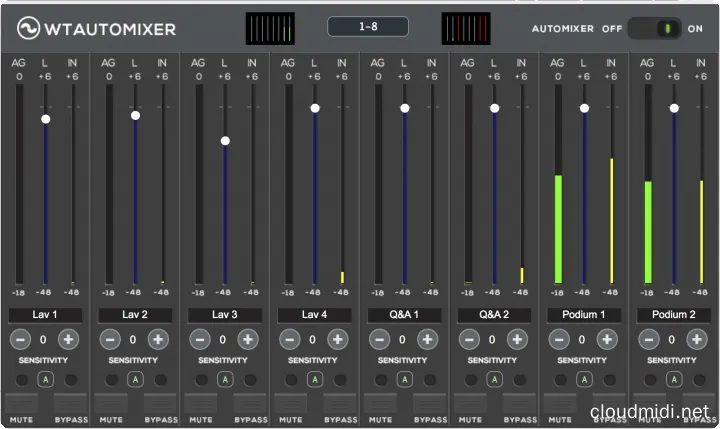Click the red channel overview meter thumbnail

pos(466,28)
